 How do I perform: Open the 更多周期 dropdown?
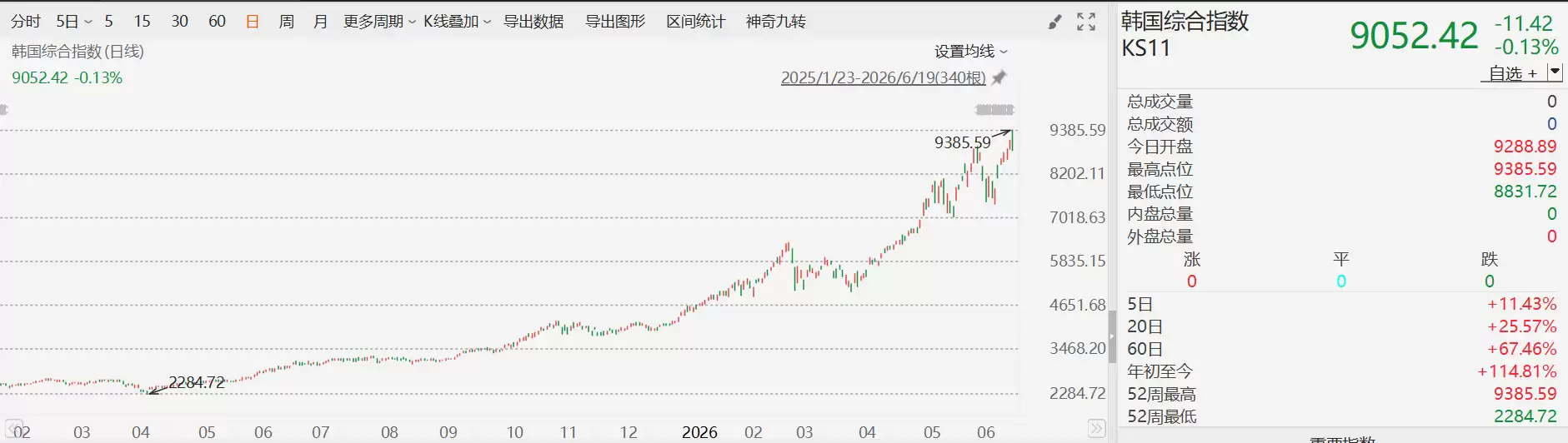tap(379, 22)
